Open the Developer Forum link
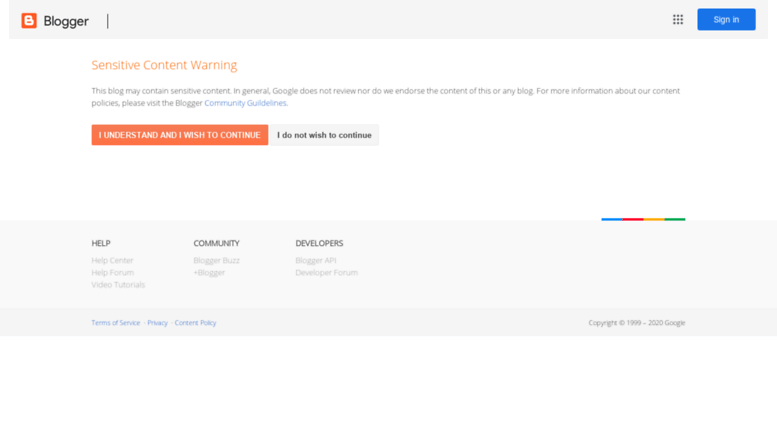777x423 pixels. coord(327,272)
